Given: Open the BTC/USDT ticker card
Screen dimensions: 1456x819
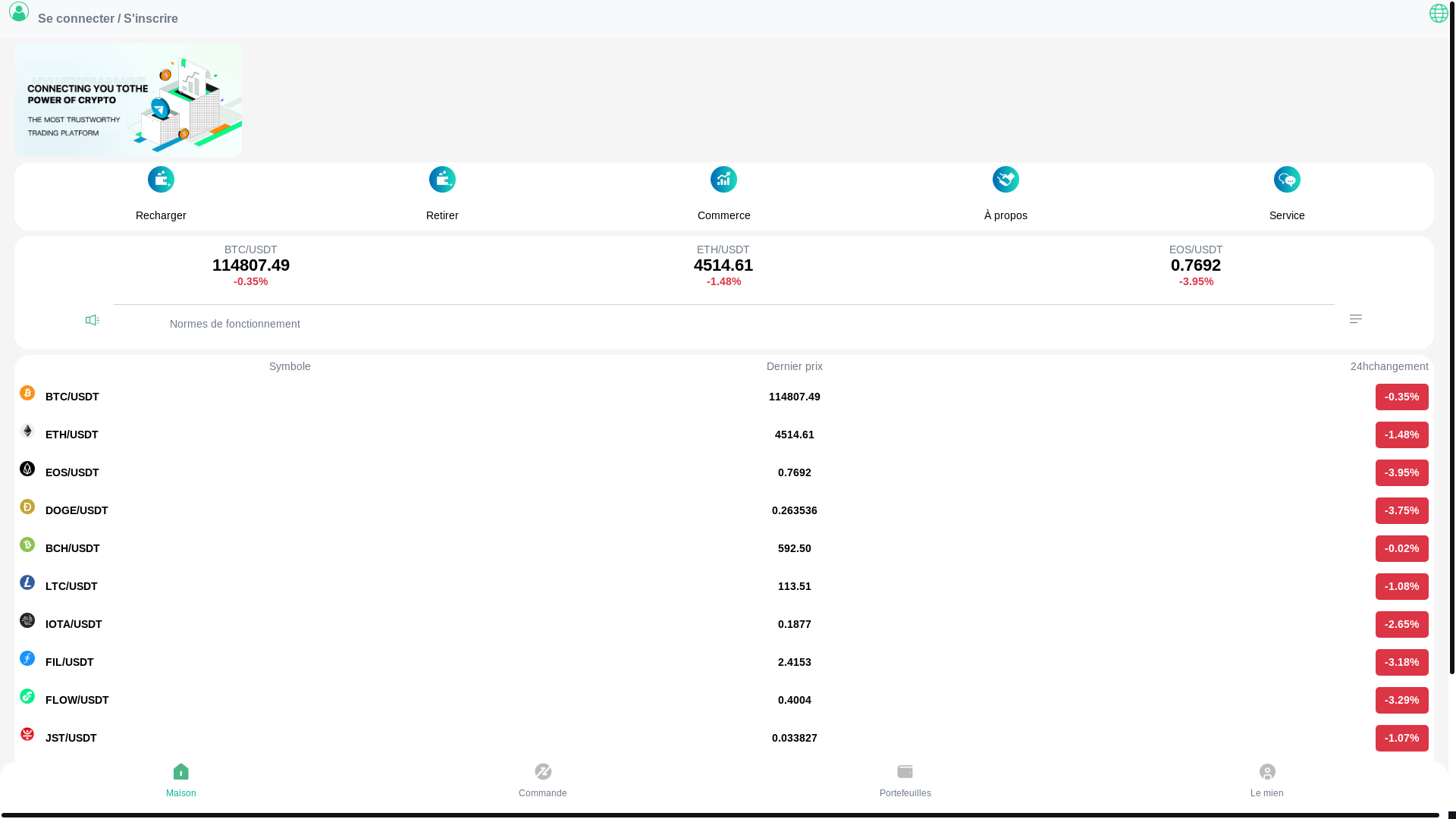Looking at the screenshot, I should (x=251, y=265).
